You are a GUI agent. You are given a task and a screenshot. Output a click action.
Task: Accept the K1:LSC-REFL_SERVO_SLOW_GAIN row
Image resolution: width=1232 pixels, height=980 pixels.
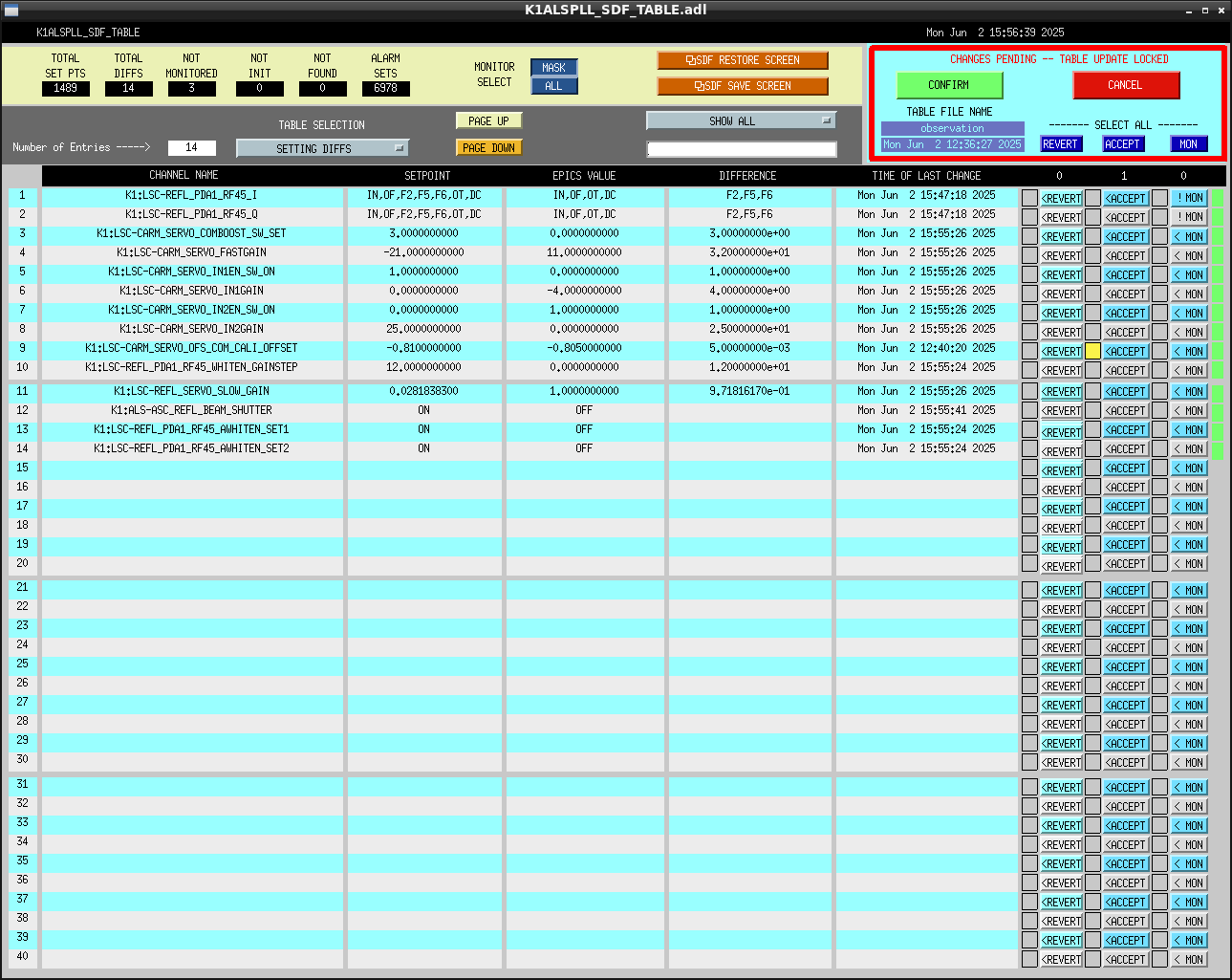click(1126, 392)
